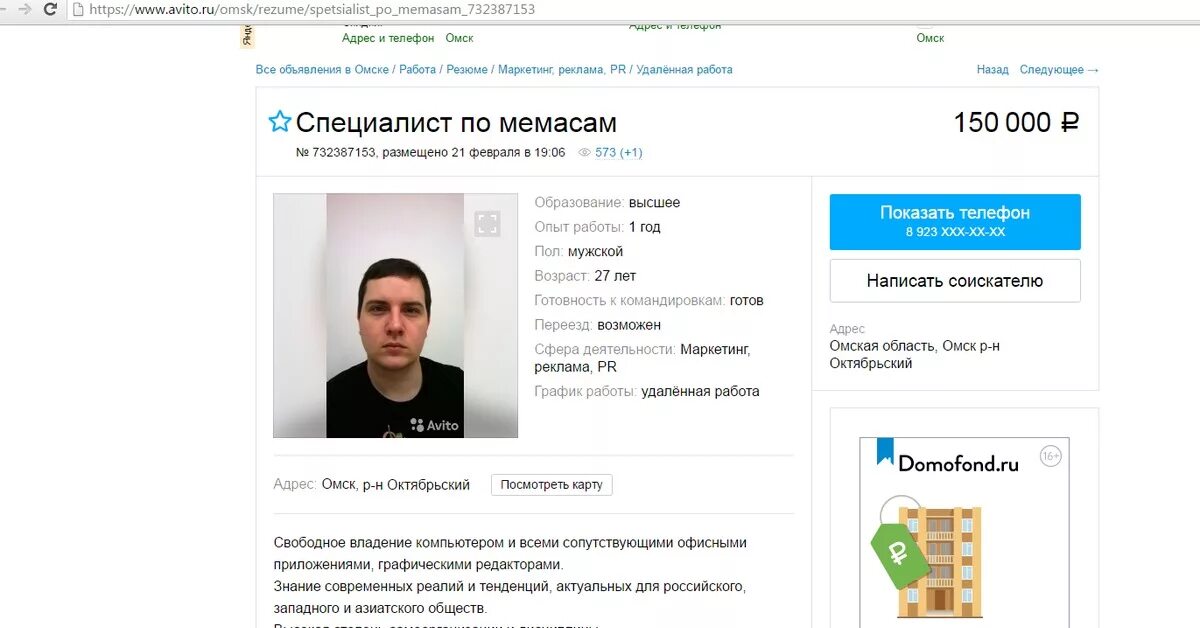Click the page icon in address bar
Screen dimensions: 1200x628
pyautogui.click(x=78, y=9)
